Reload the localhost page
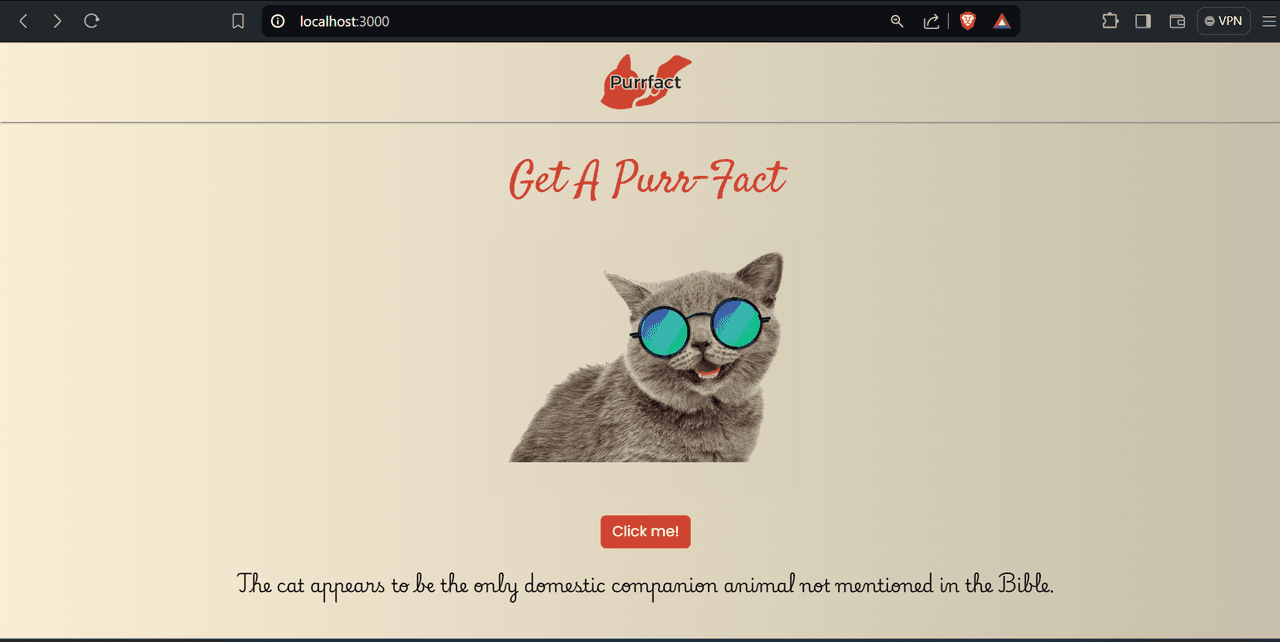Image resolution: width=1280 pixels, height=642 pixels. coord(91,21)
